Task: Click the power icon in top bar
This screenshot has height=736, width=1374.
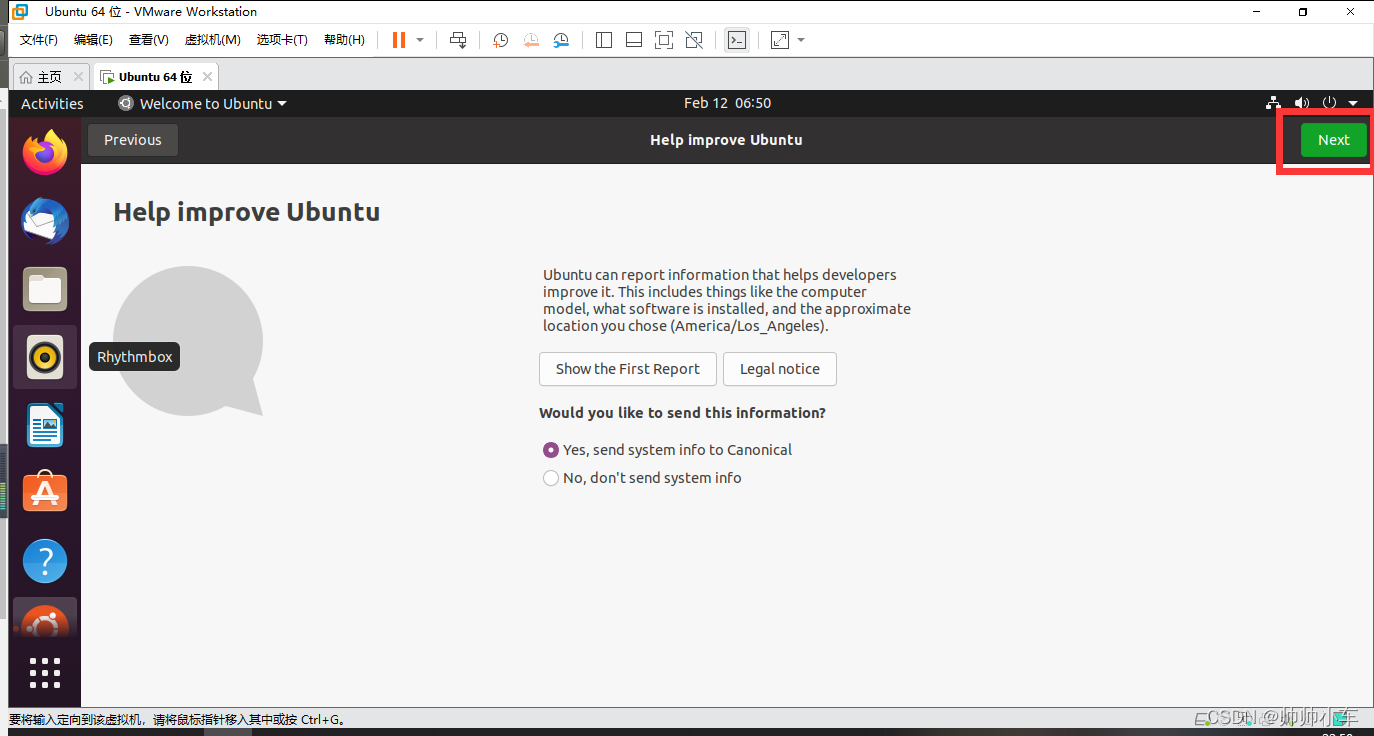Action: click(1329, 103)
